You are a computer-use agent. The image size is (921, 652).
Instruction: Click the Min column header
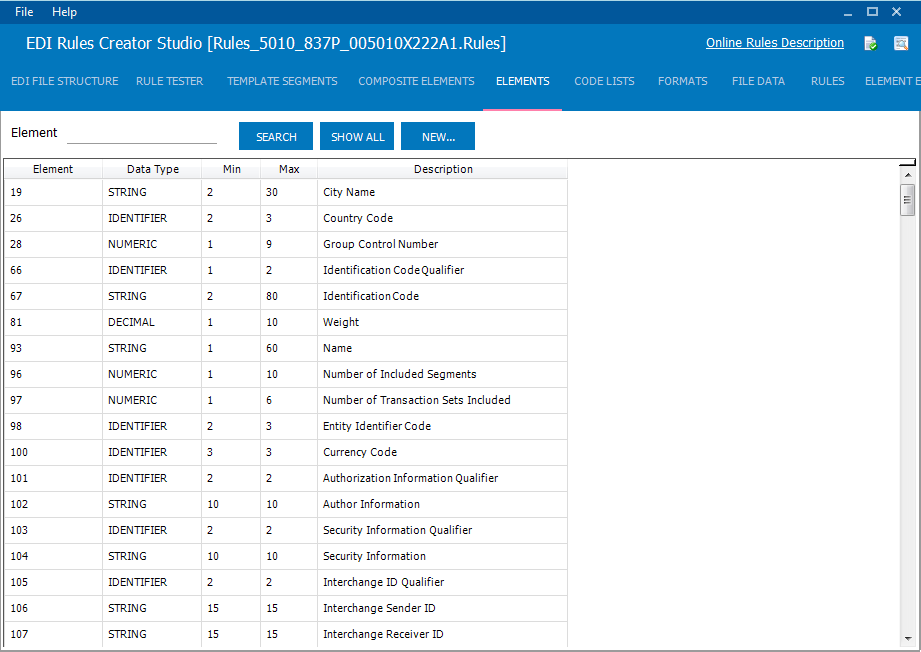click(231, 169)
